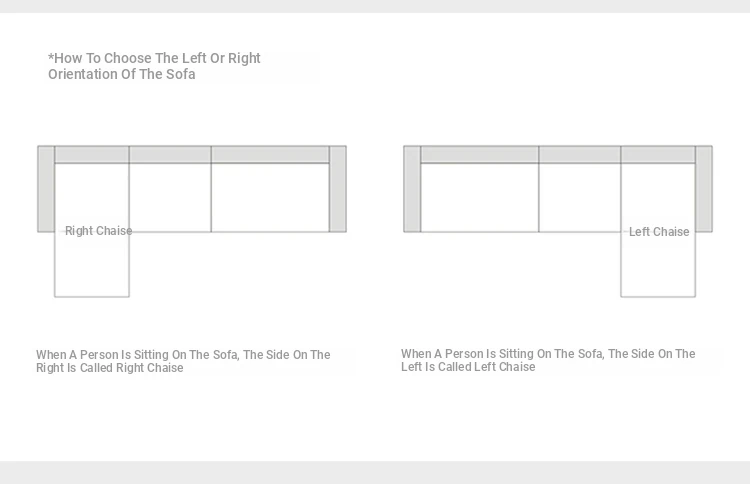Click the wide end seat of Right Chaise sofa
The width and height of the screenshot is (750, 484).
(270, 197)
